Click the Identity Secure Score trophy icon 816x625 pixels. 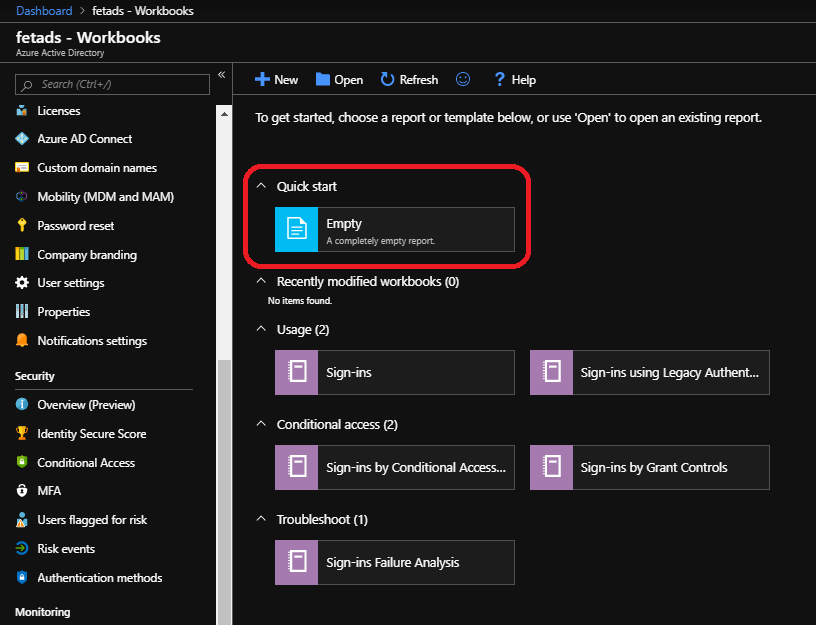(22, 434)
